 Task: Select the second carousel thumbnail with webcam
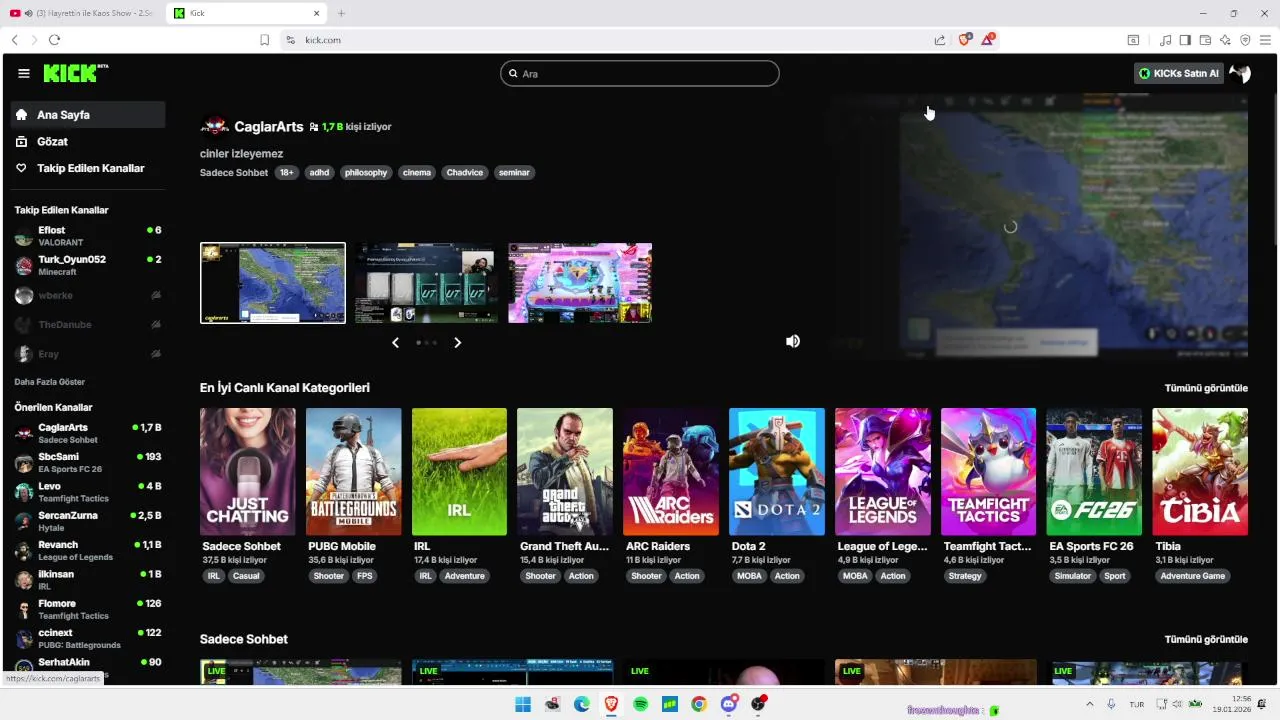[426, 283]
